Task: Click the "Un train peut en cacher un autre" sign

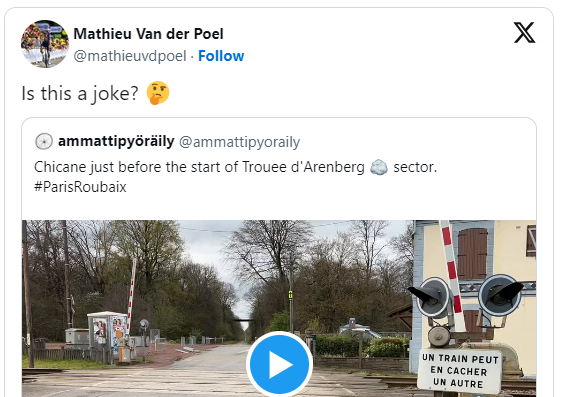Action: [x=460, y=371]
